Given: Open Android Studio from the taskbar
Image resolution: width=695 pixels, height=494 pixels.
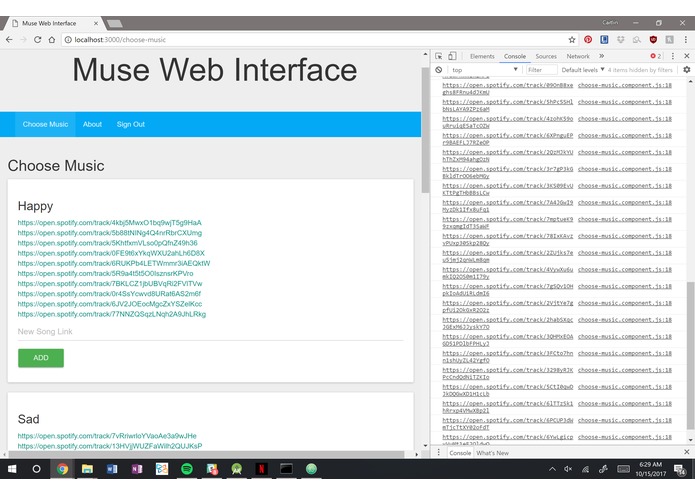Looking at the screenshot, I should (237, 469).
